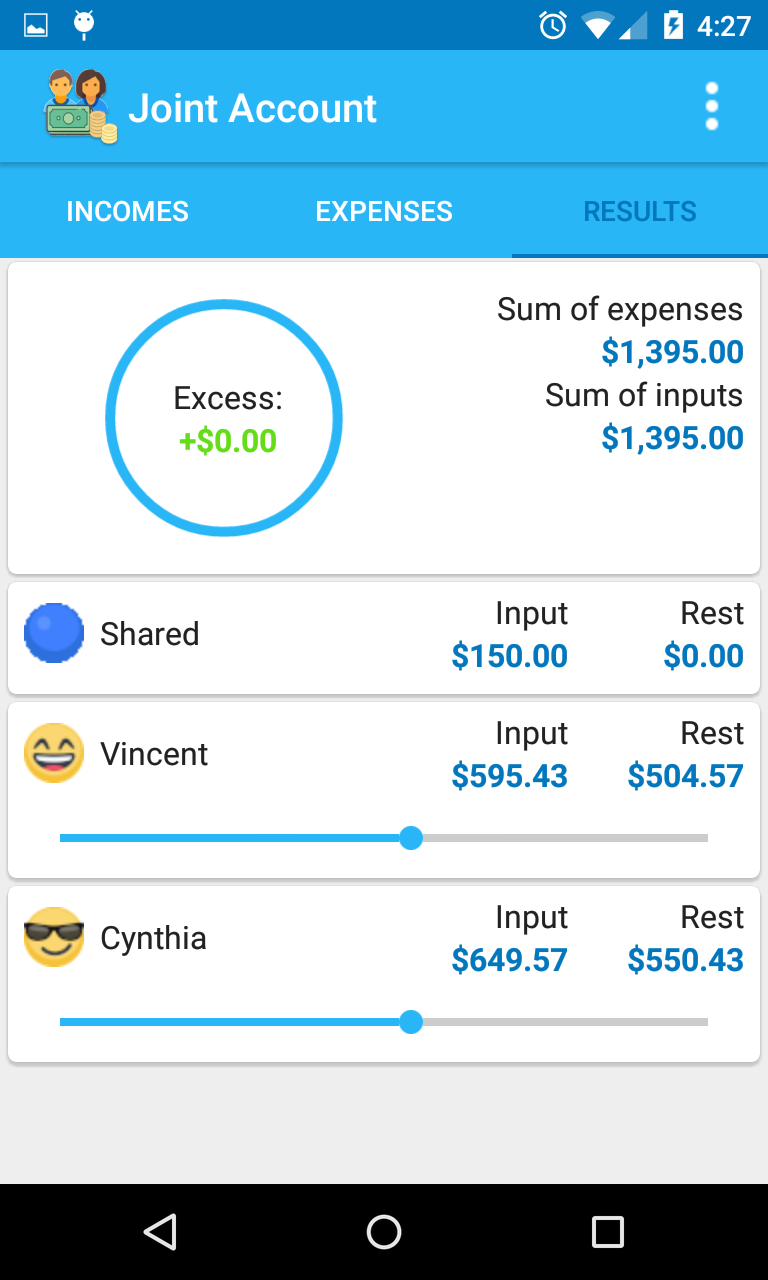Image resolution: width=768 pixels, height=1280 pixels.
Task: Switch to the Incomes tab
Action: tap(128, 211)
